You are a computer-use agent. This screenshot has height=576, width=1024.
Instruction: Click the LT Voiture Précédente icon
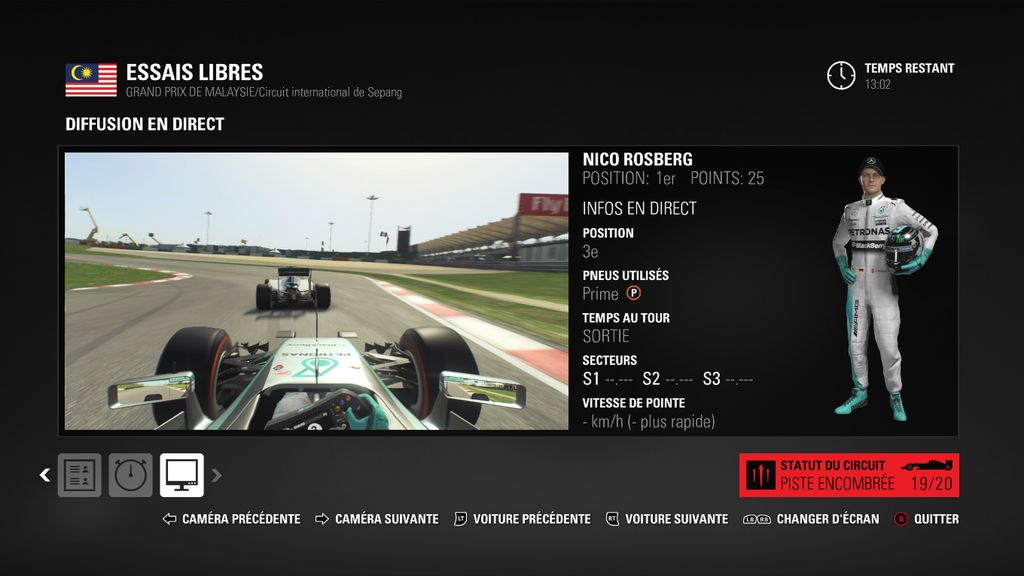(x=460, y=519)
